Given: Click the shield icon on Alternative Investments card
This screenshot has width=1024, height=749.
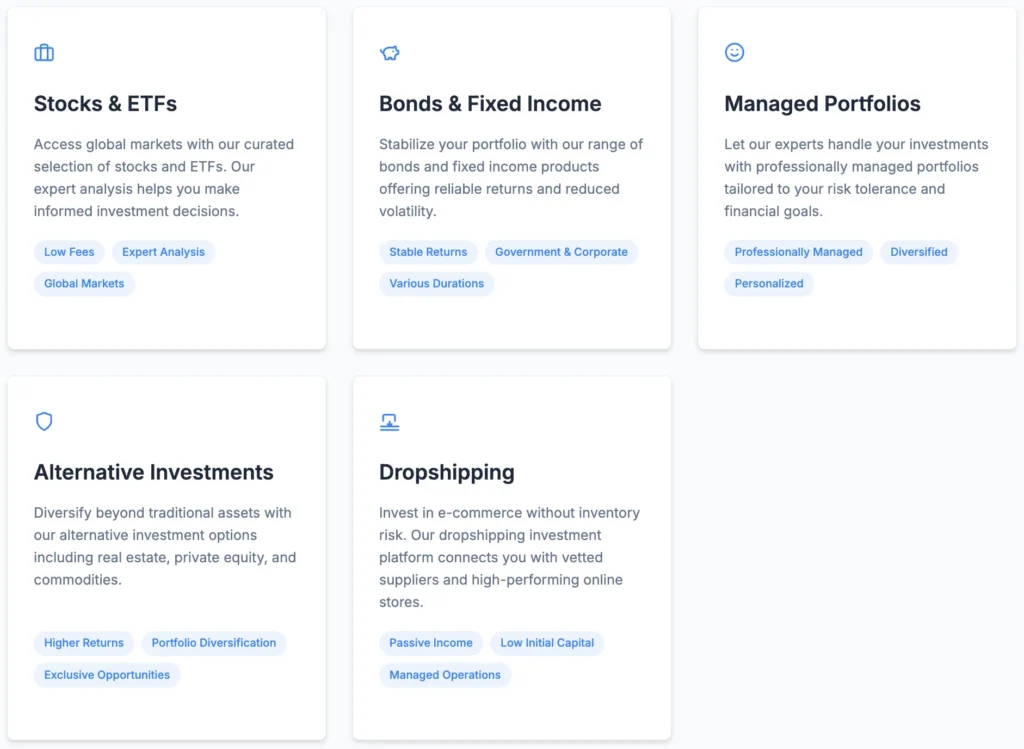Looking at the screenshot, I should click(x=44, y=421).
